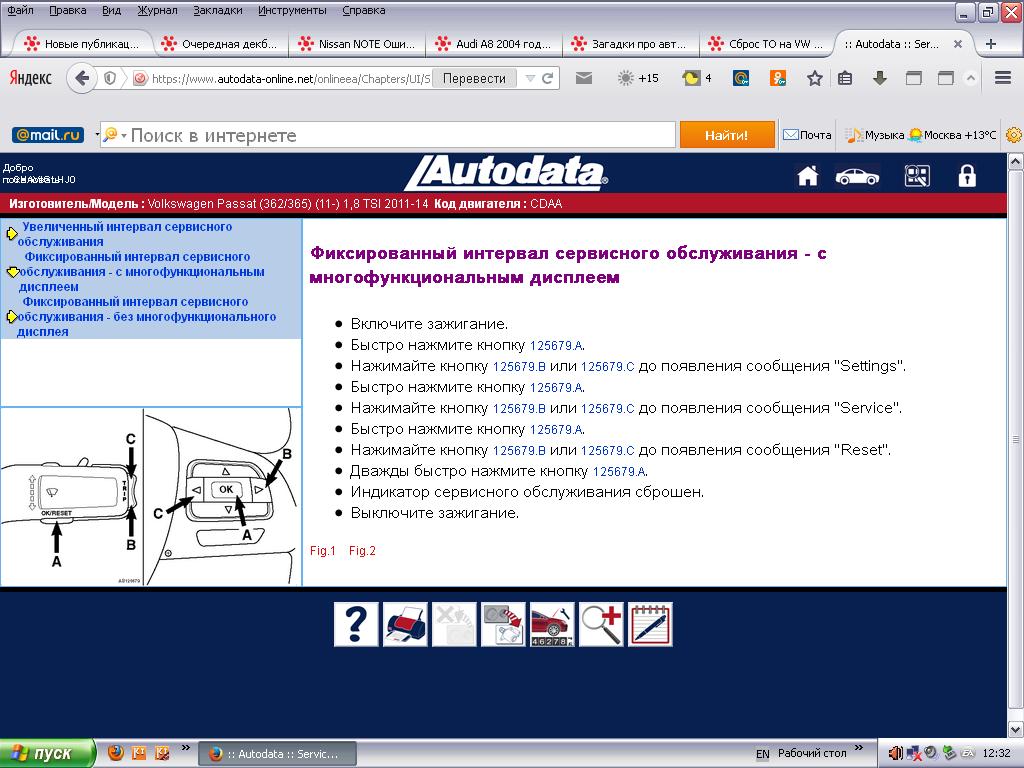Viewport: 1024px width, 768px height.
Task: Click the gauges with red arrow icon
Action: tap(503, 624)
